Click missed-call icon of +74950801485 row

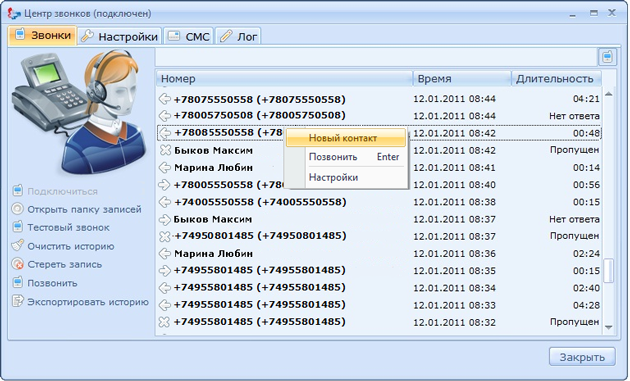coord(165,236)
